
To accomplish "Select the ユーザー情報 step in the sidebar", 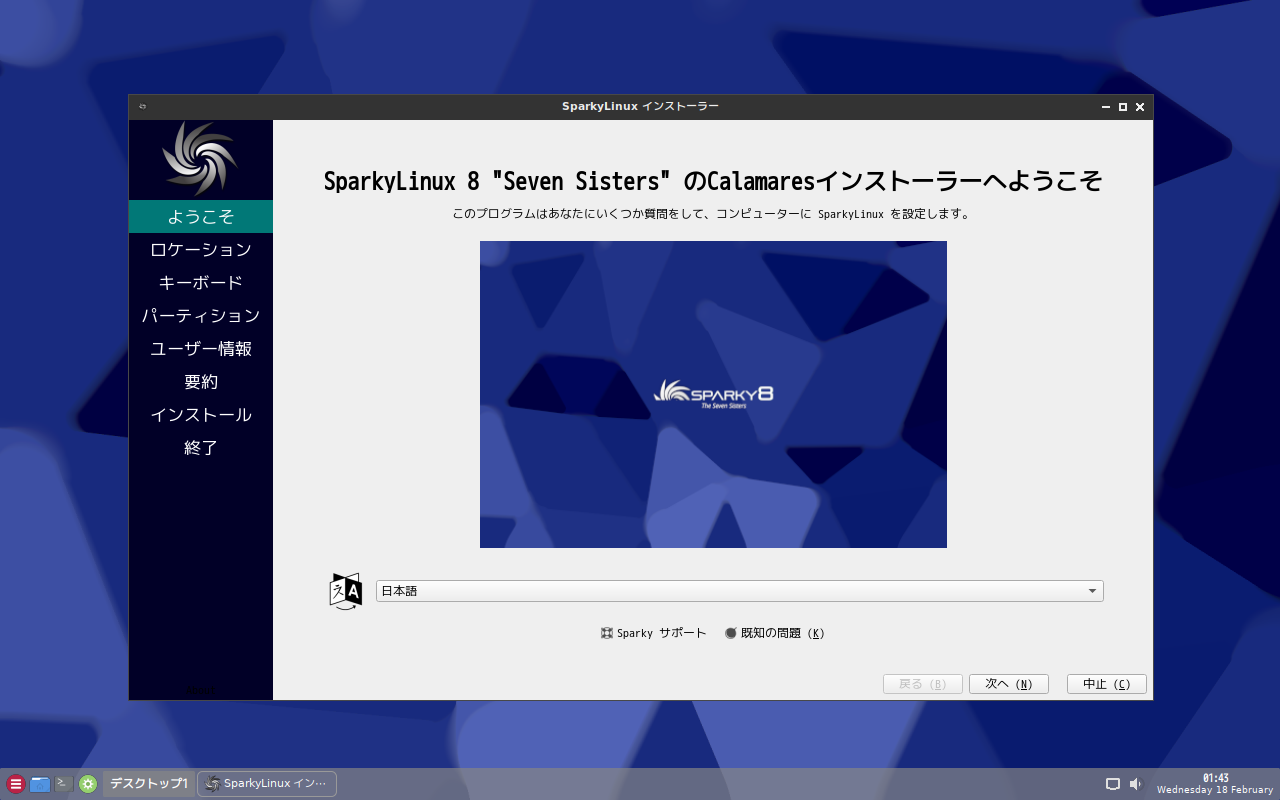I will point(201,348).
